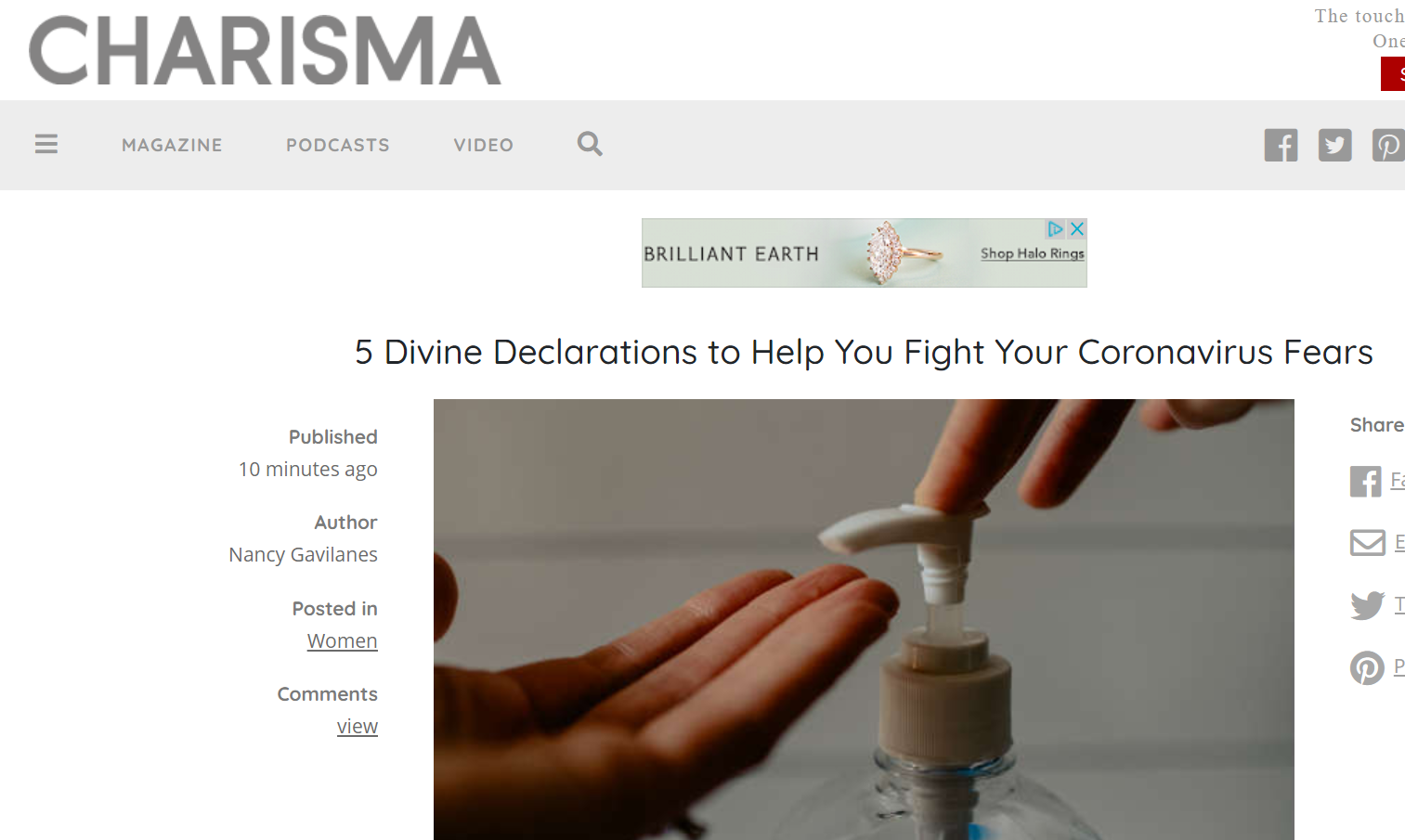Visit Shop Halo Rings ad link
The image size is (1405, 840).
coord(1033,253)
